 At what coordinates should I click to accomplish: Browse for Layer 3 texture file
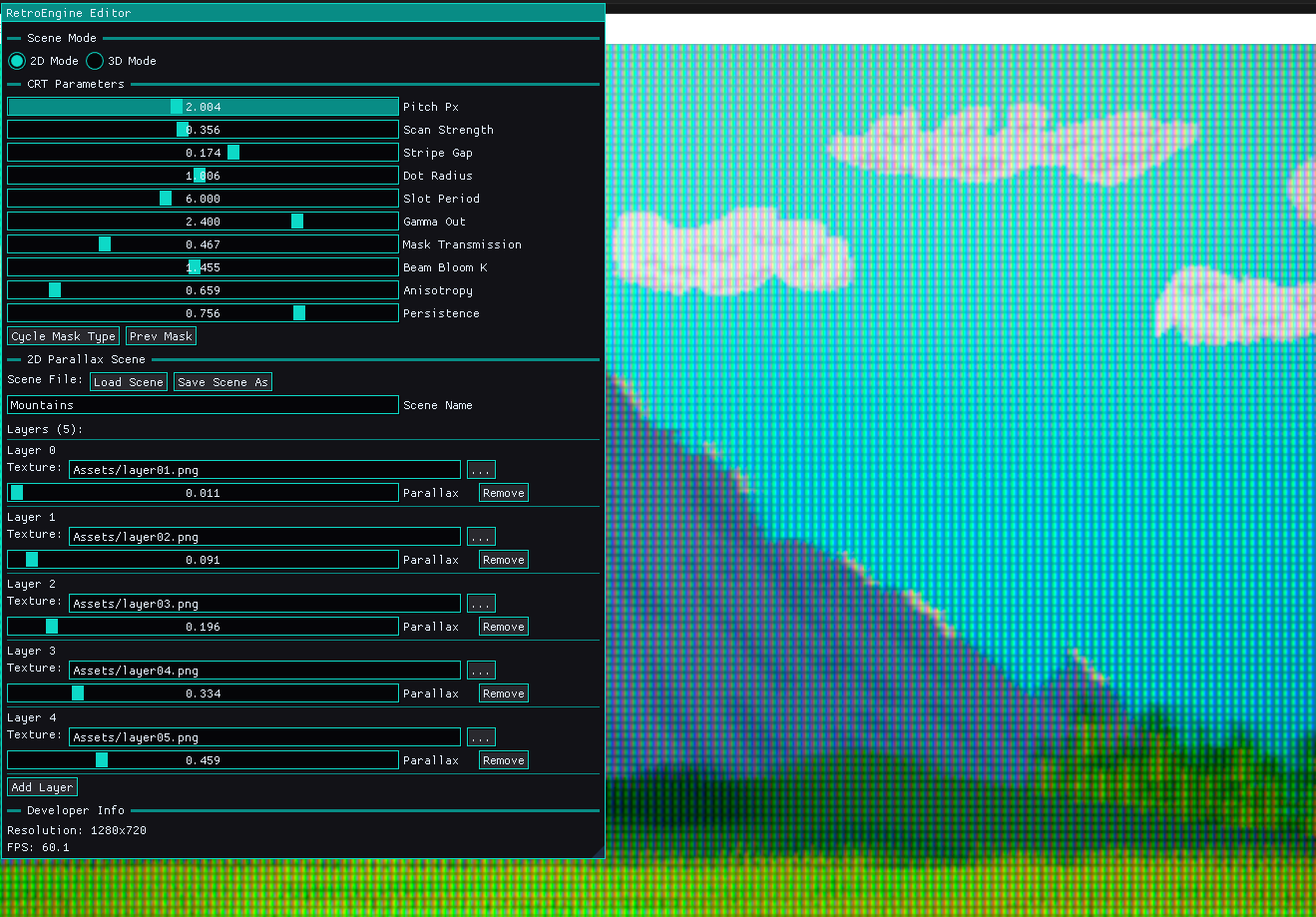point(480,670)
